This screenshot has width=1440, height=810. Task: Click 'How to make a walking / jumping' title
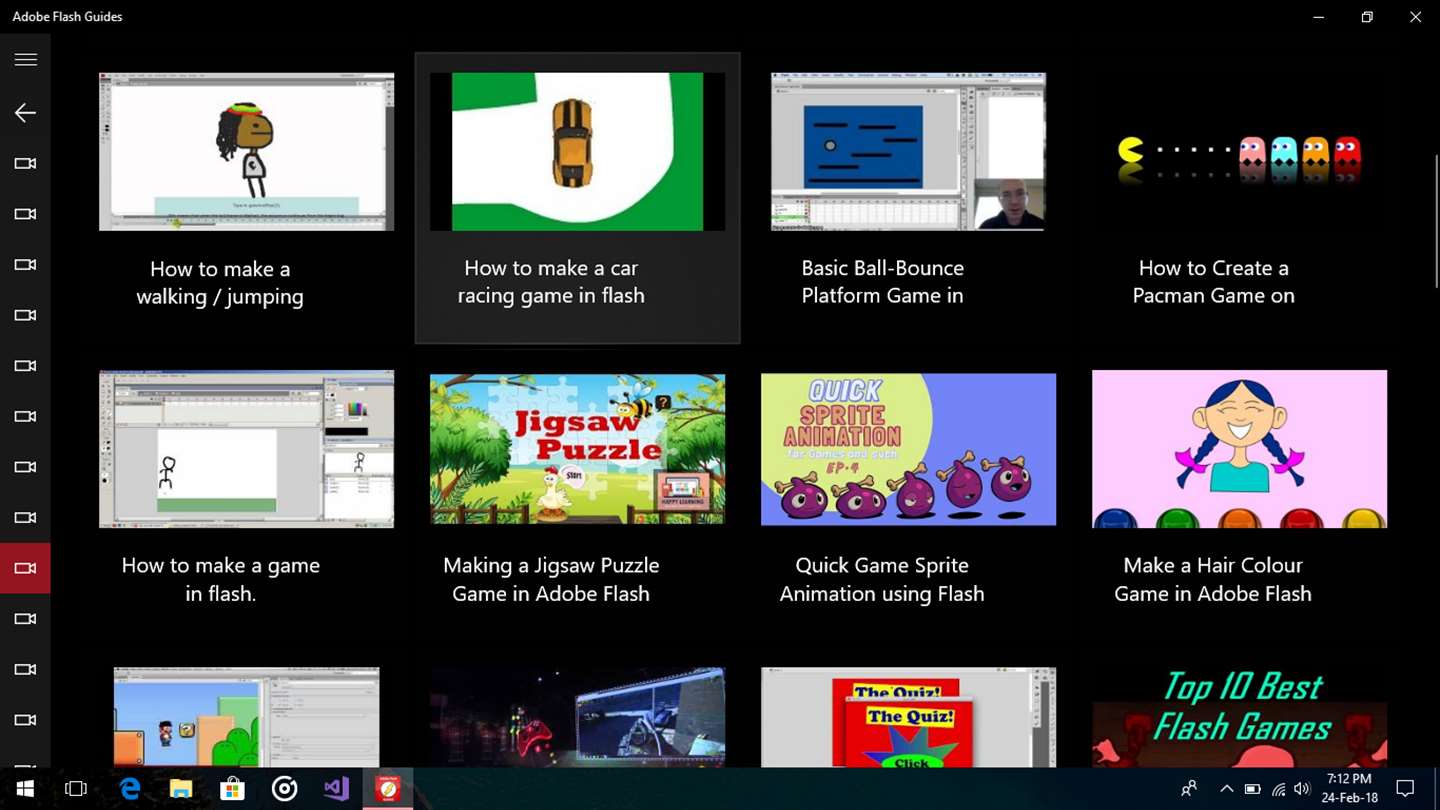[220, 283]
